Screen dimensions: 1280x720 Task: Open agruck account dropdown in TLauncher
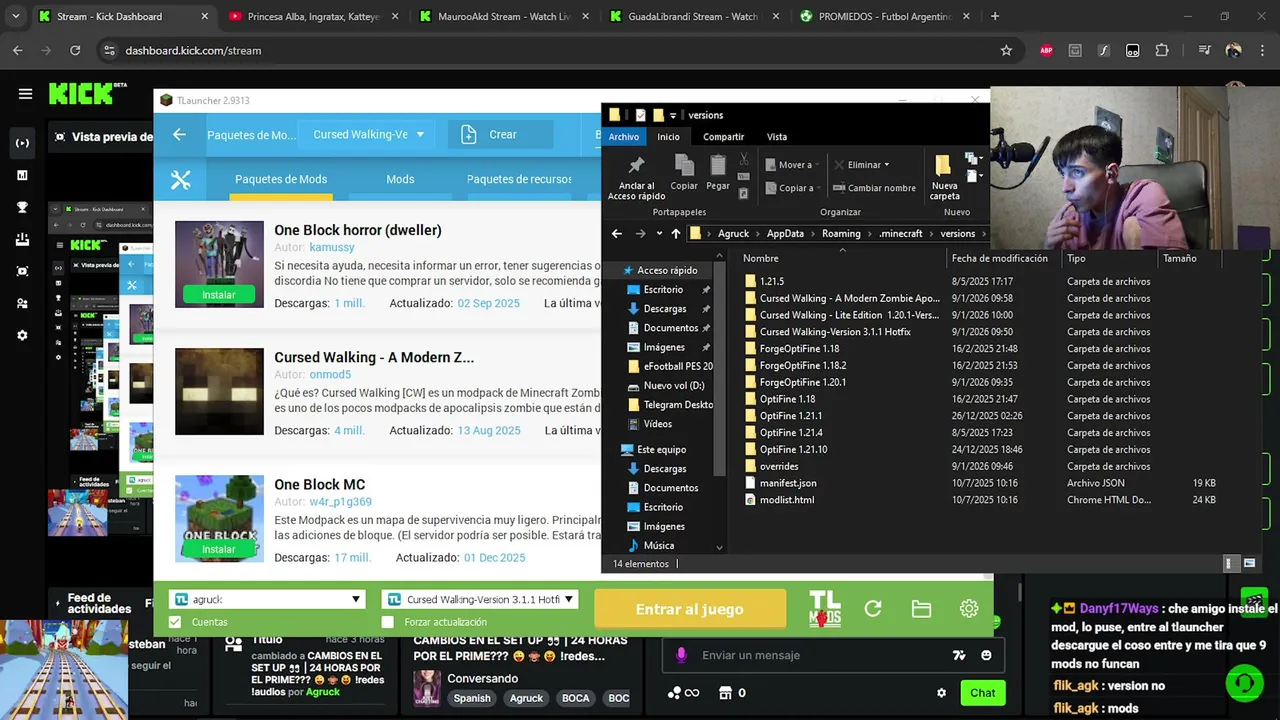pos(267,599)
